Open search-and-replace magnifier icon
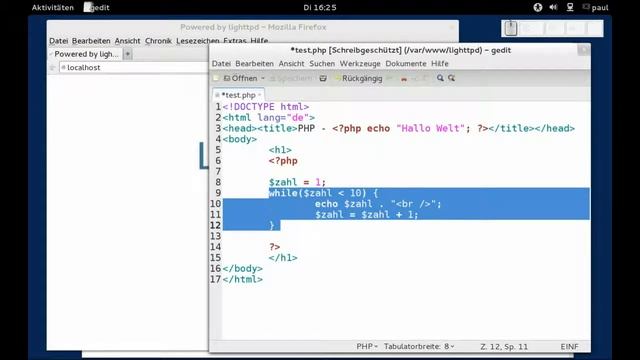Screen dimensions: 640x360 coord(451,78)
